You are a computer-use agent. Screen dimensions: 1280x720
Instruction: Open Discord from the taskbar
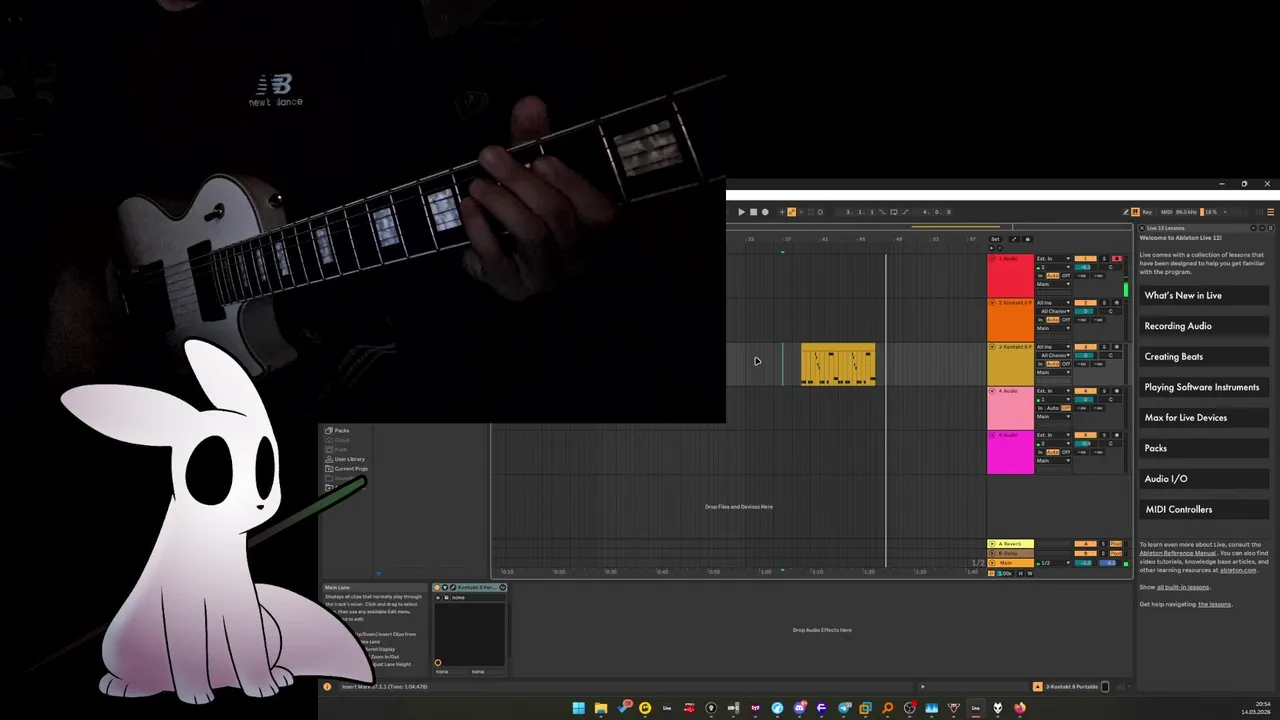point(800,708)
